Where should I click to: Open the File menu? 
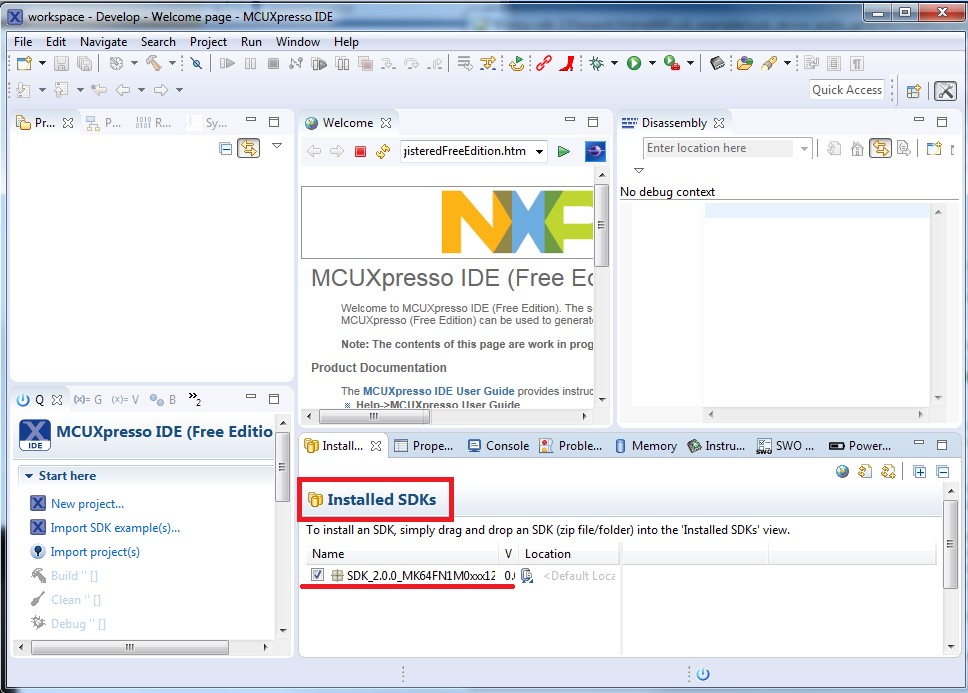pyautogui.click(x=23, y=42)
